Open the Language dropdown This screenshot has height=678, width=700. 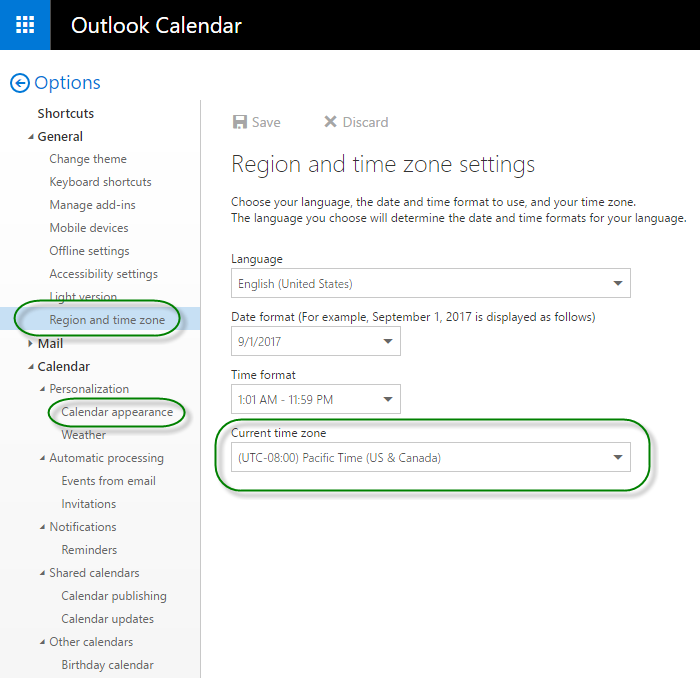coord(430,283)
